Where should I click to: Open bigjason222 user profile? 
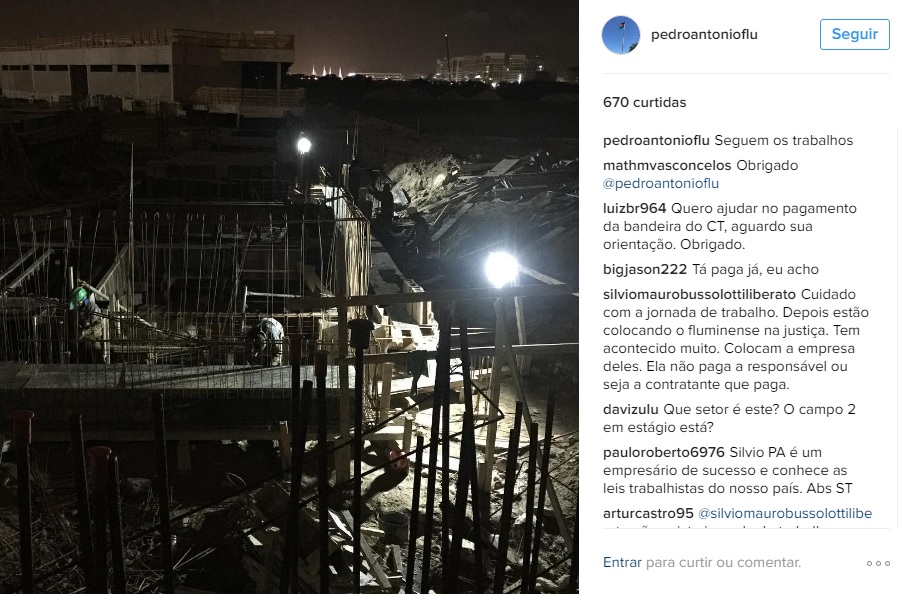point(644,269)
